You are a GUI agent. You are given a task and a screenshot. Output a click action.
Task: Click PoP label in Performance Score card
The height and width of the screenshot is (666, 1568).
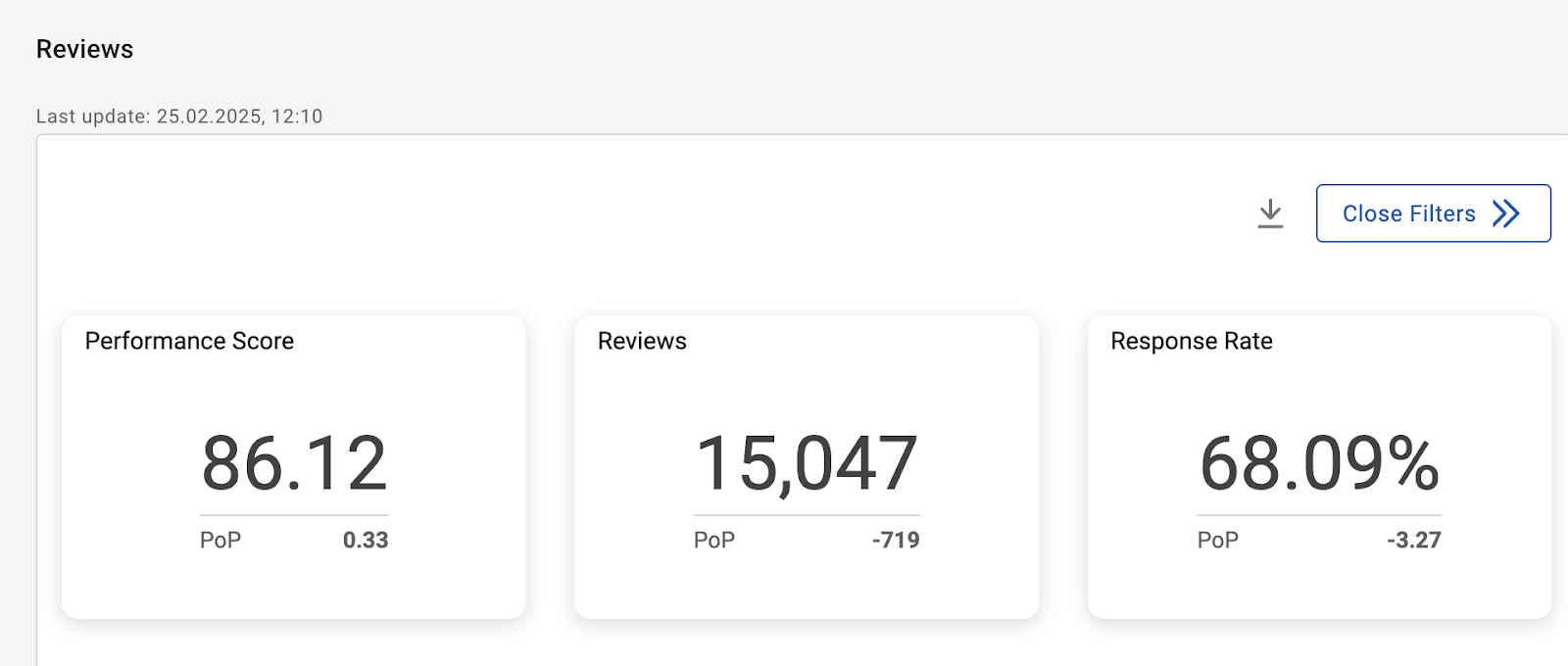(x=220, y=540)
